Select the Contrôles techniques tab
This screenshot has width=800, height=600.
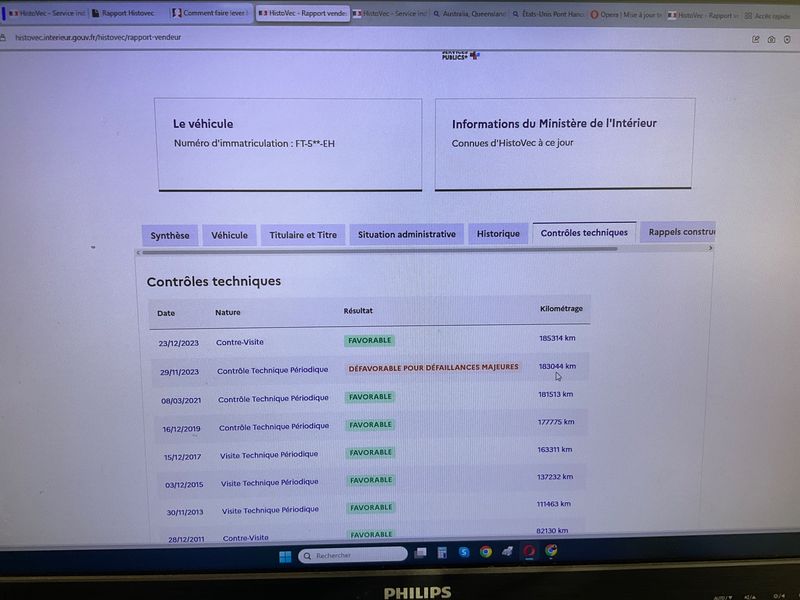(584, 233)
